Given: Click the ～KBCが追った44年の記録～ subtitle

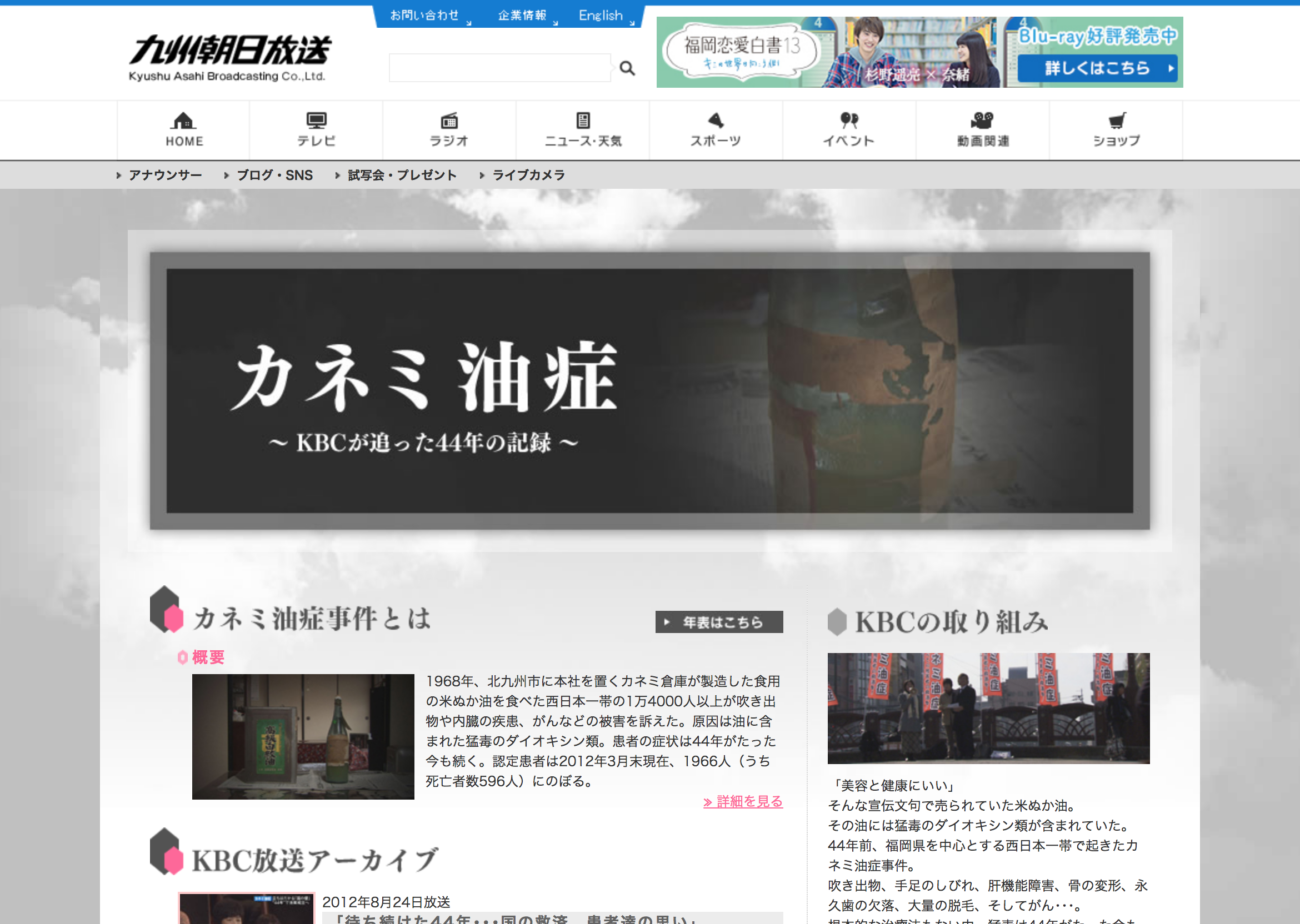Looking at the screenshot, I should click(423, 443).
